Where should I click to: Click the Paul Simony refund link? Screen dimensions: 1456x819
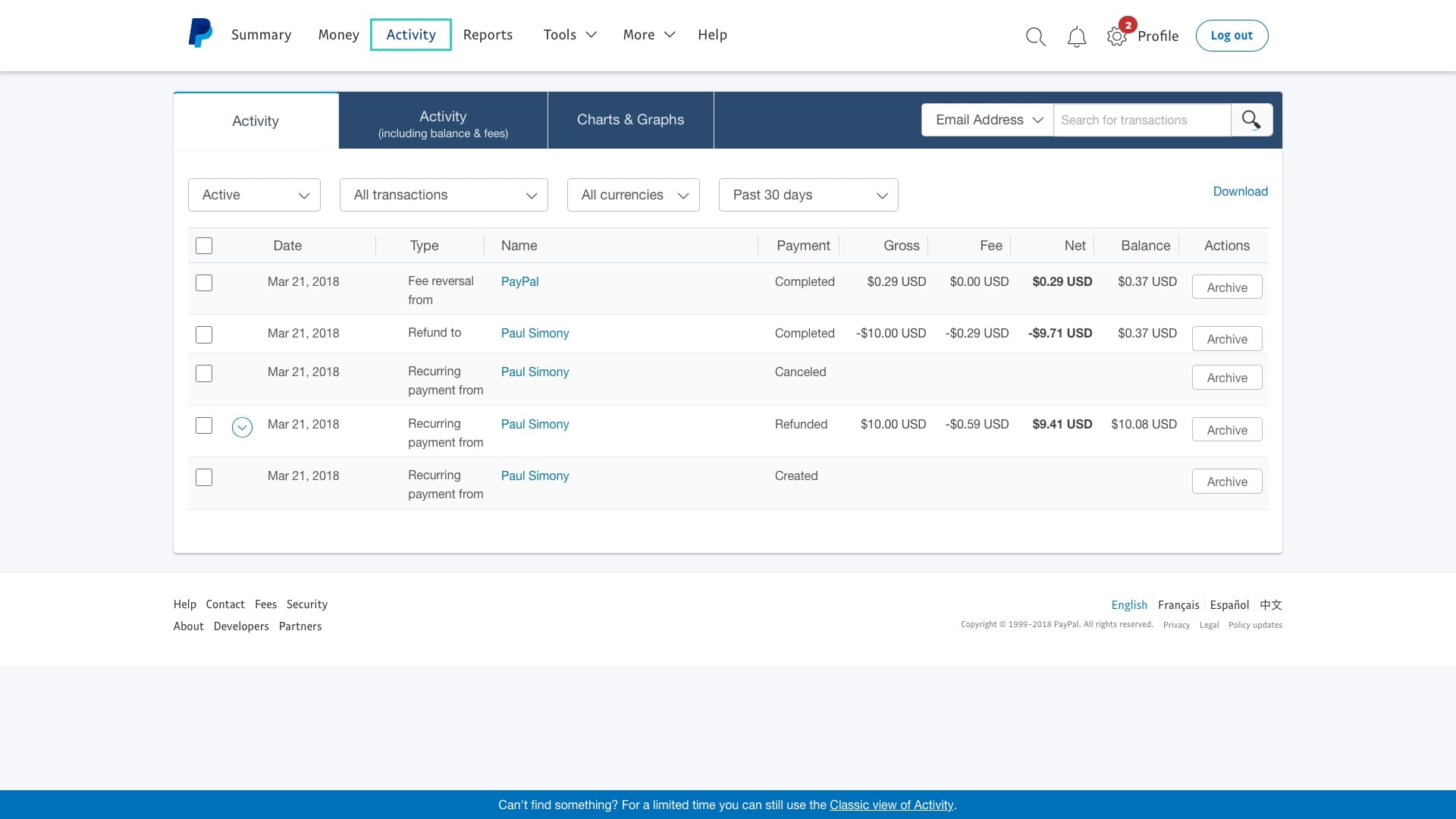pos(534,333)
